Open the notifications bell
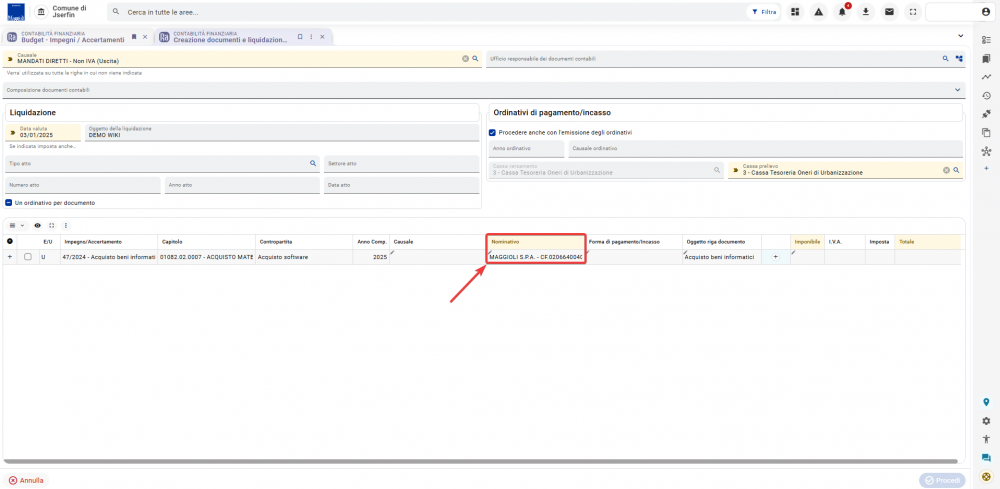The width and height of the screenshot is (1000, 489). tap(842, 12)
